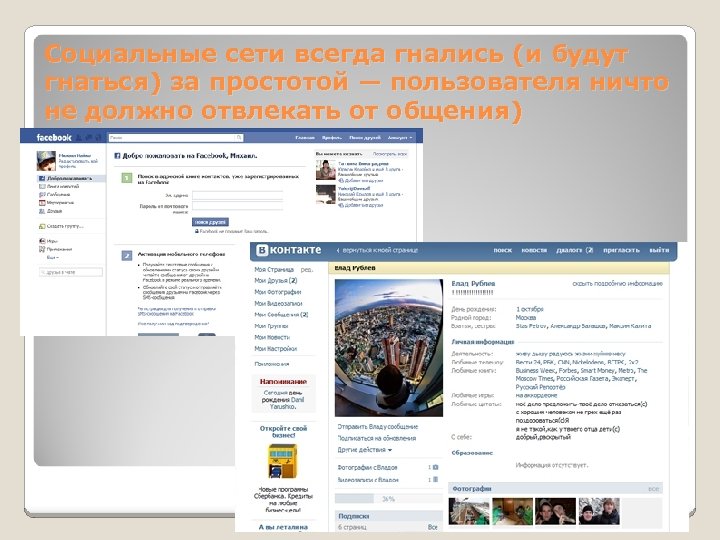Click the events calendar icon in Facebook sidebar

(x=42, y=202)
